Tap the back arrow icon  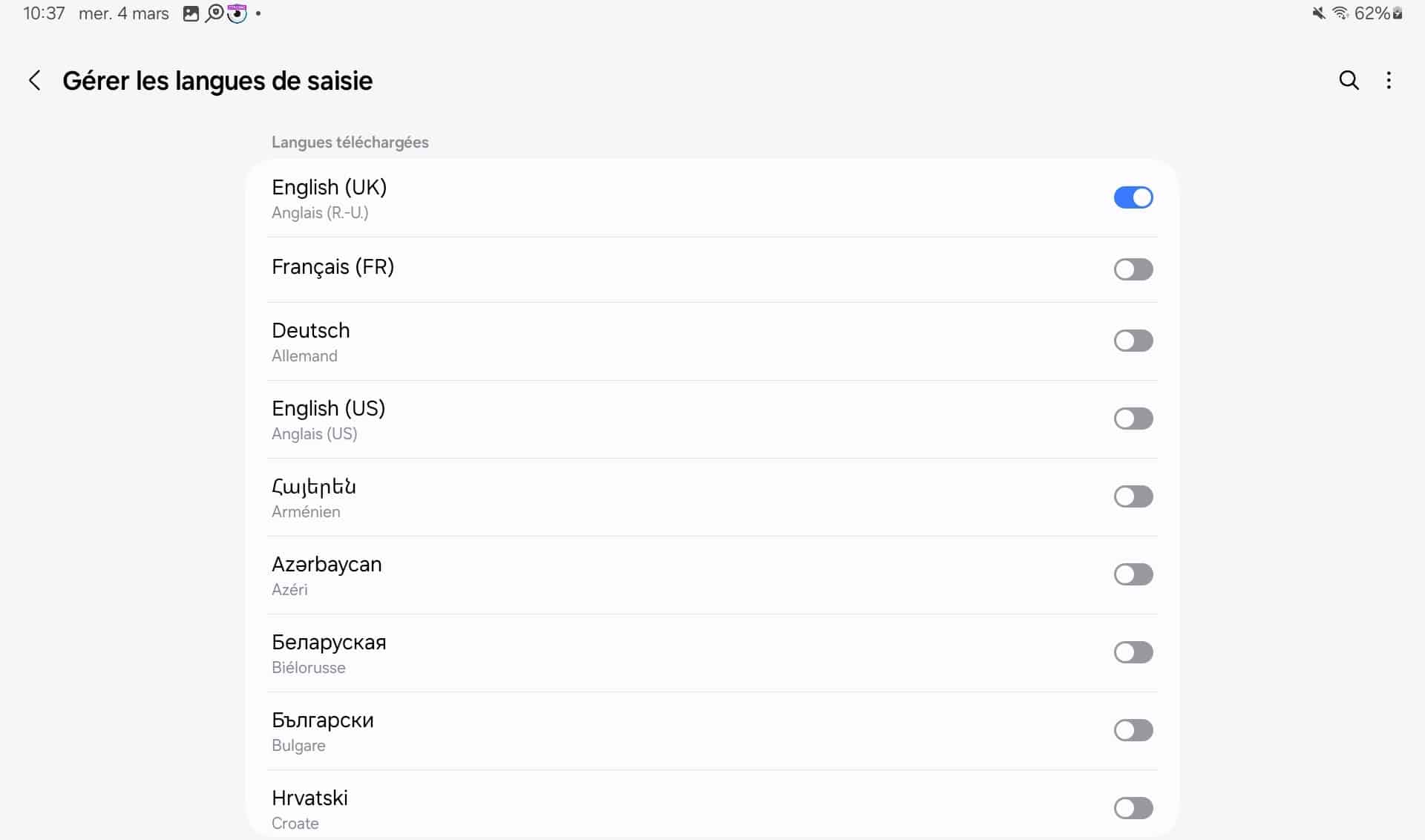point(34,80)
